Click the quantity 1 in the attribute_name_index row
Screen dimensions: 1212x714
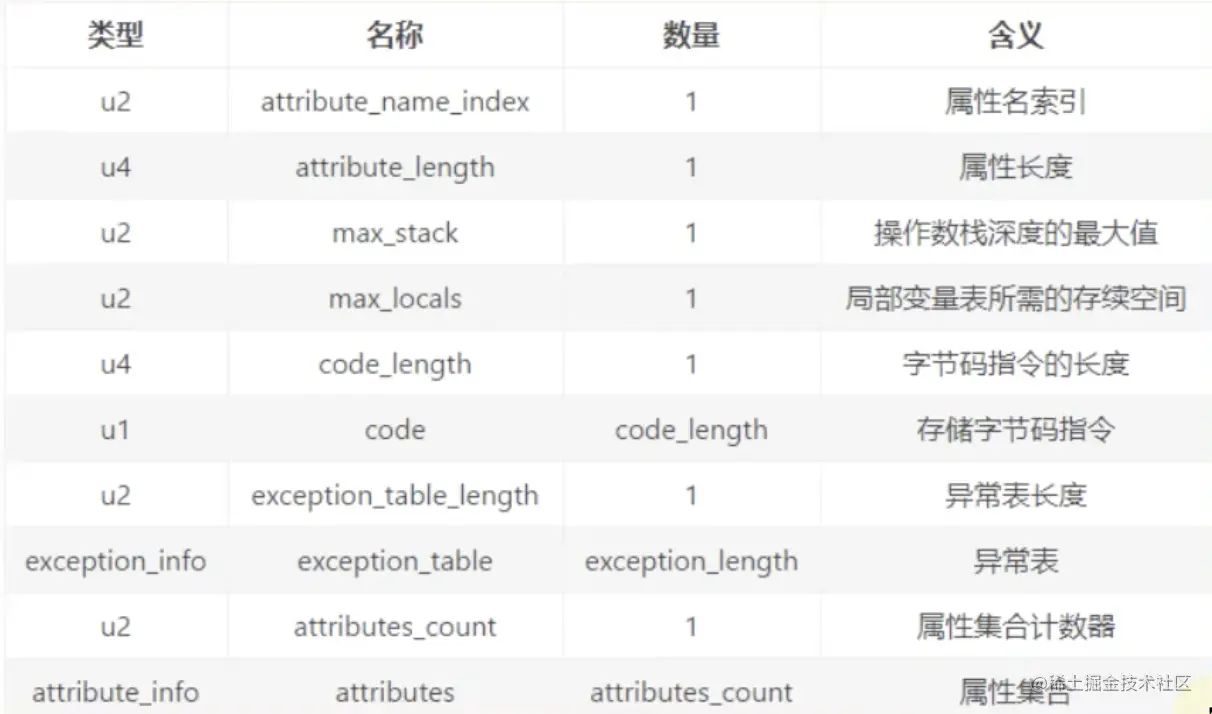691,102
